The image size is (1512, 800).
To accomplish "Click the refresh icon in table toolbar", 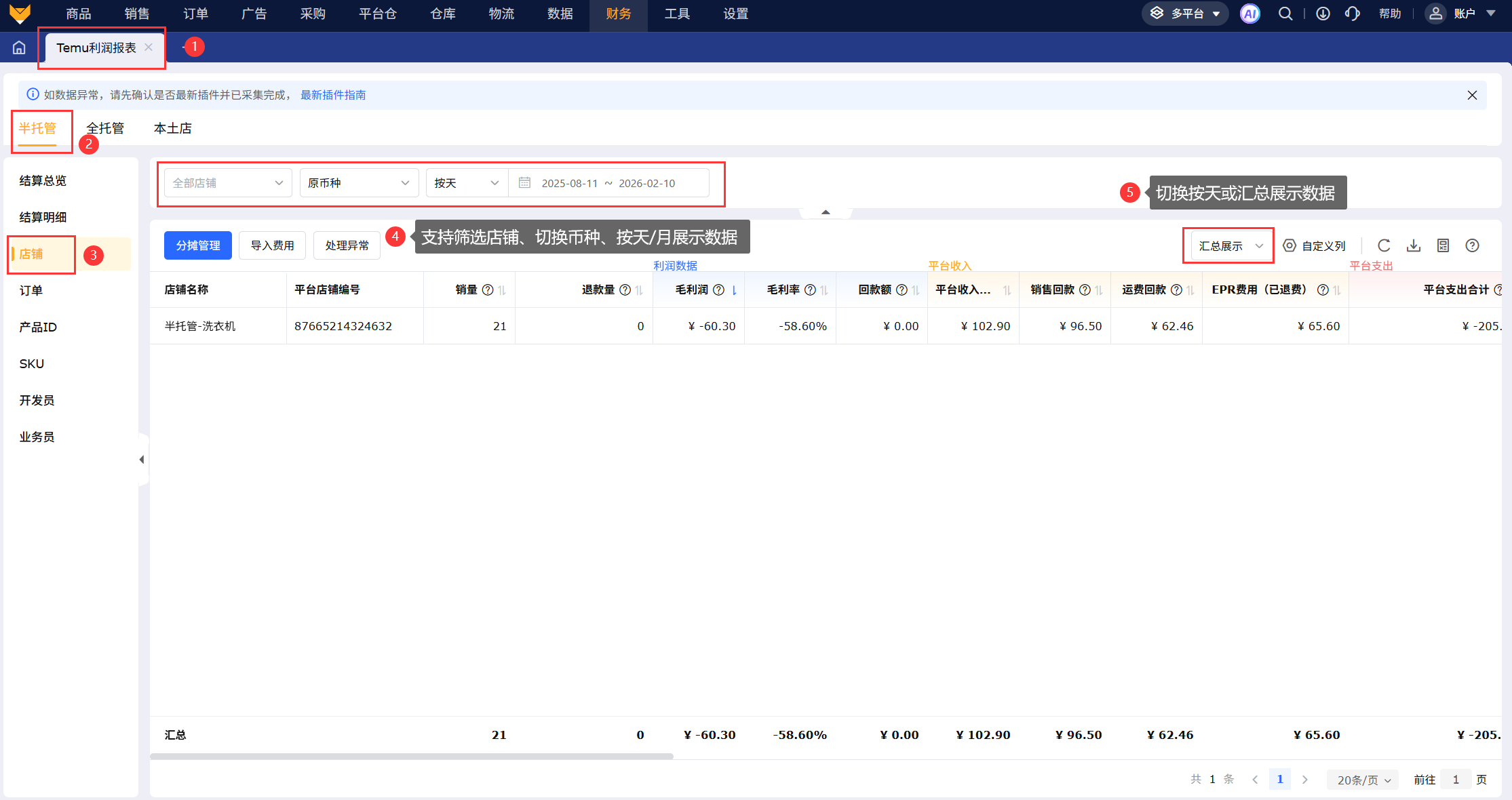I will click(1384, 245).
